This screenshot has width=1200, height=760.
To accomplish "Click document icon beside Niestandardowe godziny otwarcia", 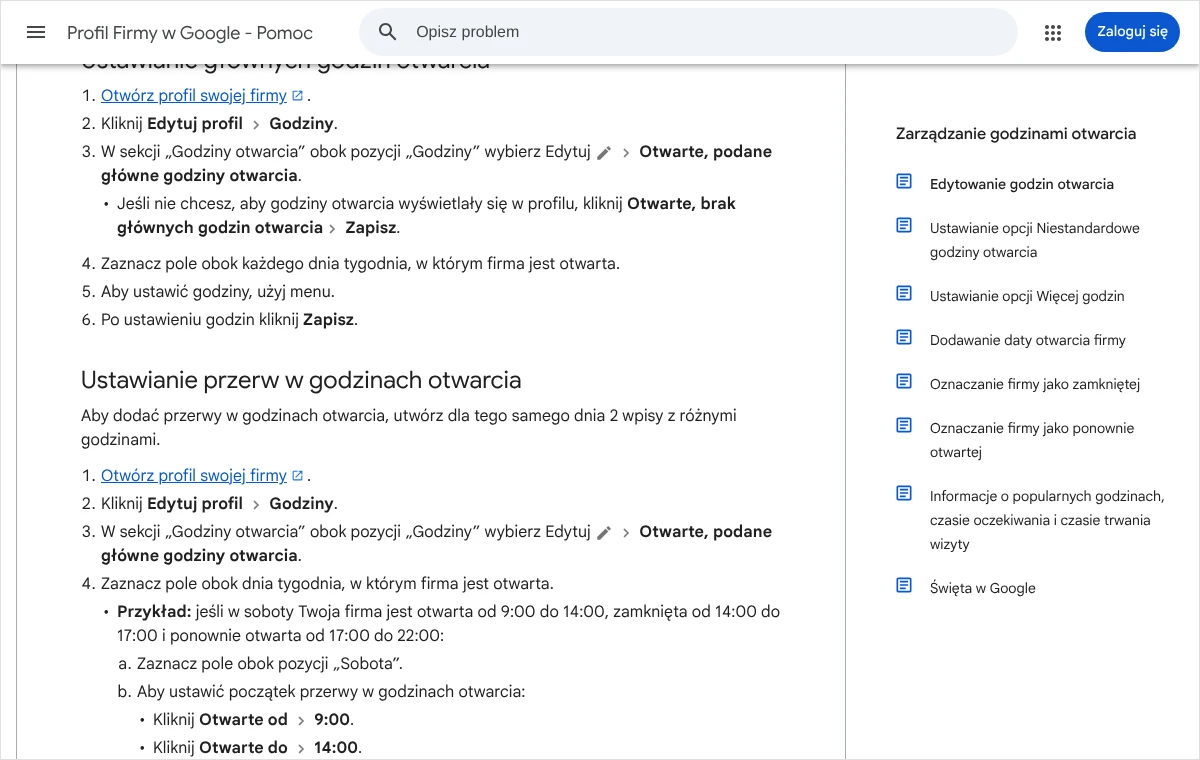I will click(x=904, y=226).
